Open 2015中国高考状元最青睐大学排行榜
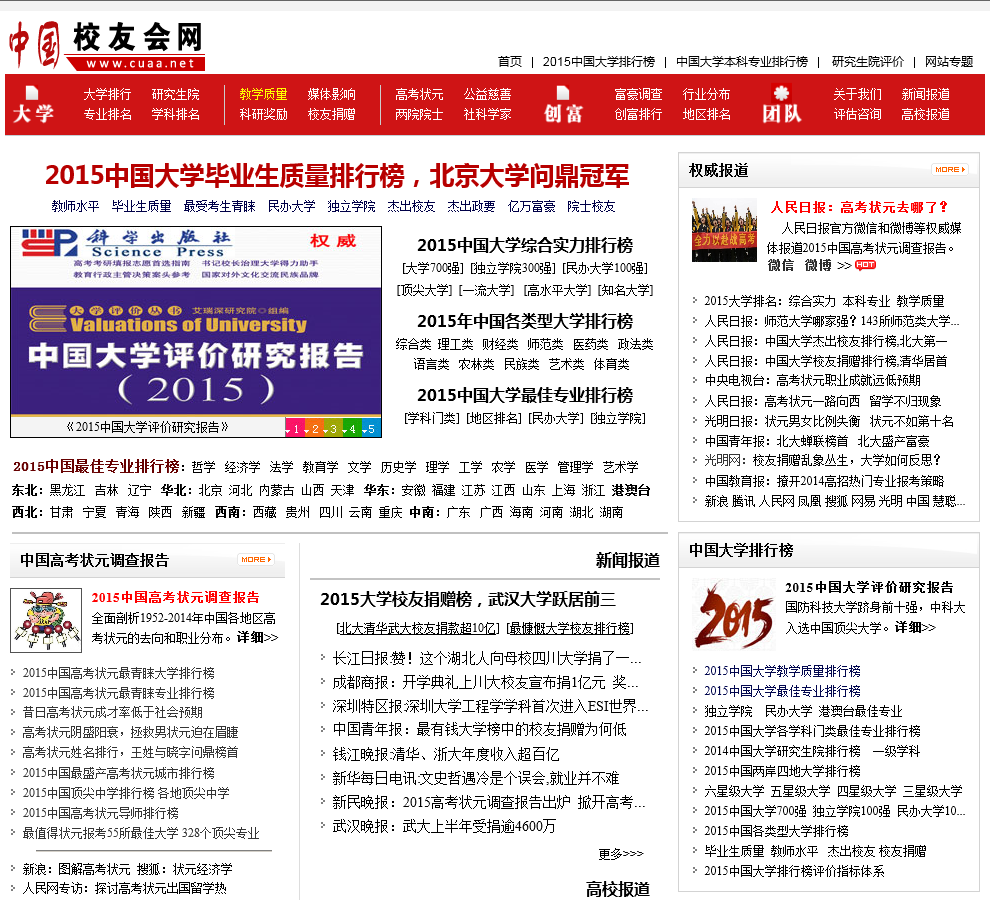 (119, 673)
